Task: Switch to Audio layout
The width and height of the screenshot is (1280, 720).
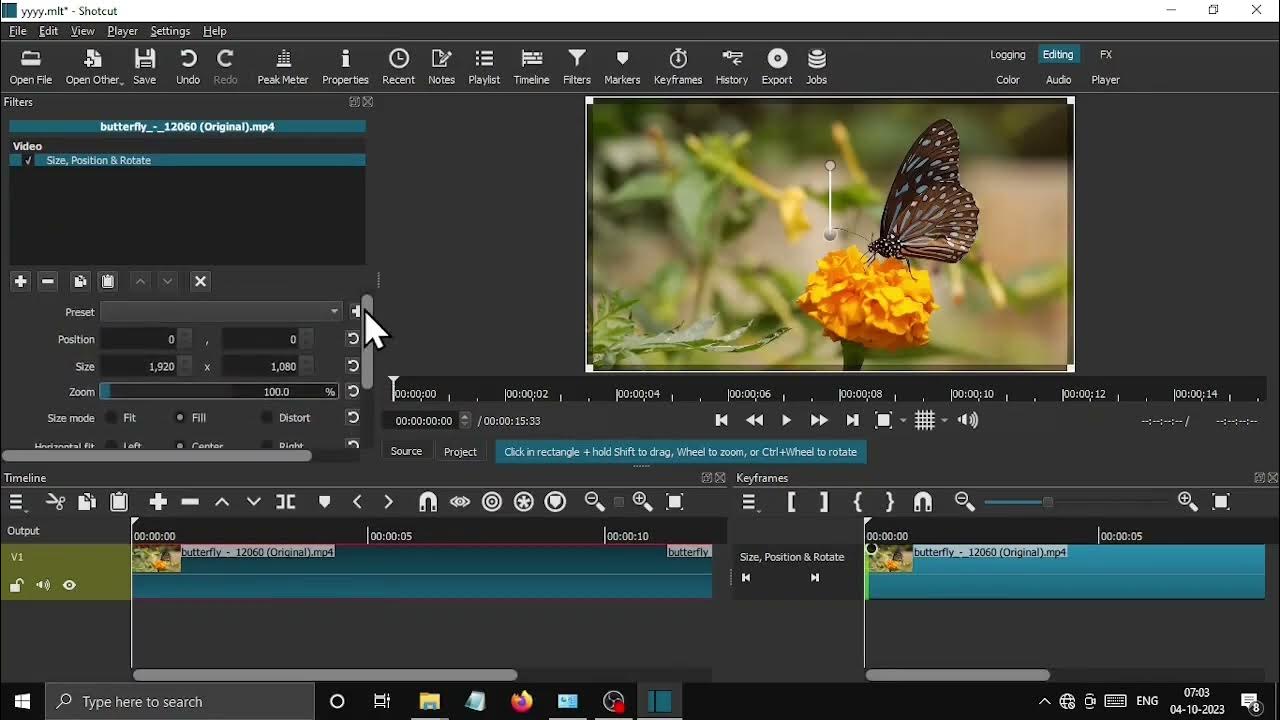Action: point(1058,80)
